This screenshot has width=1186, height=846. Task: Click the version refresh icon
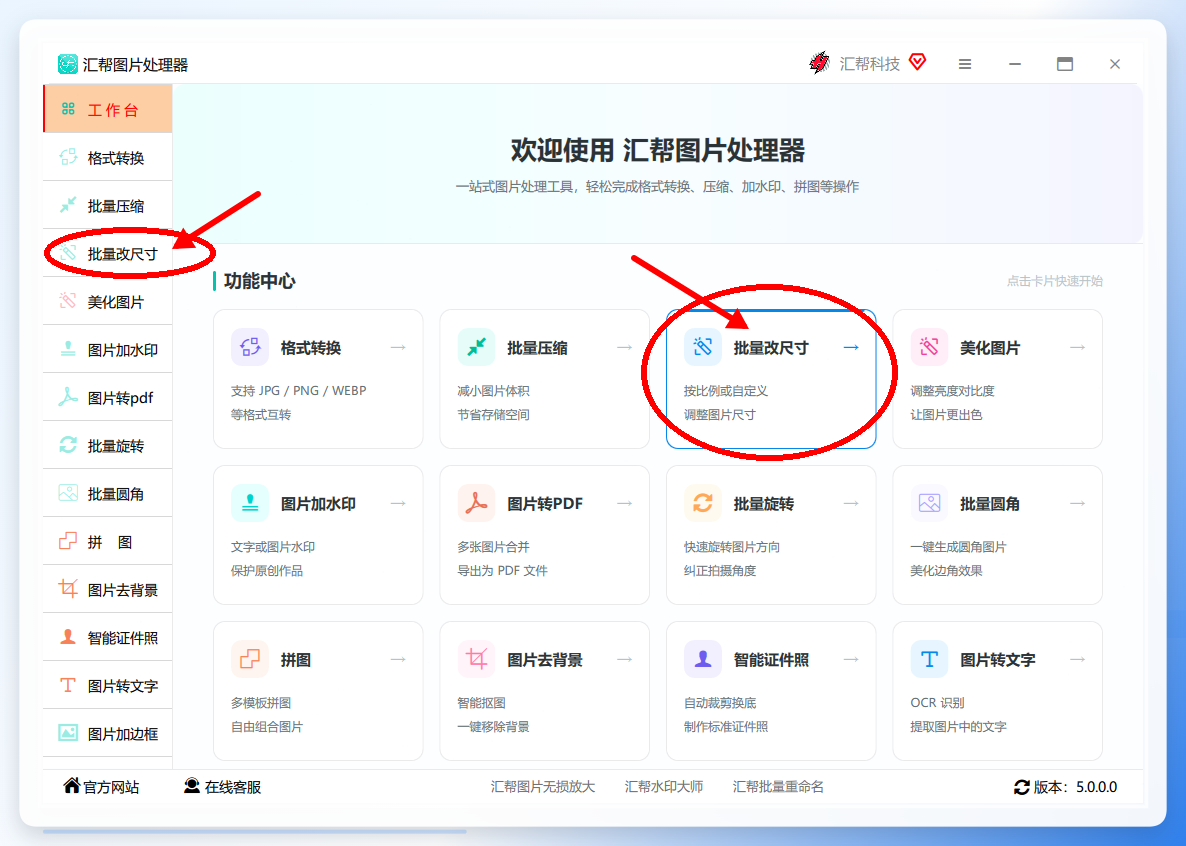[1021, 787]
